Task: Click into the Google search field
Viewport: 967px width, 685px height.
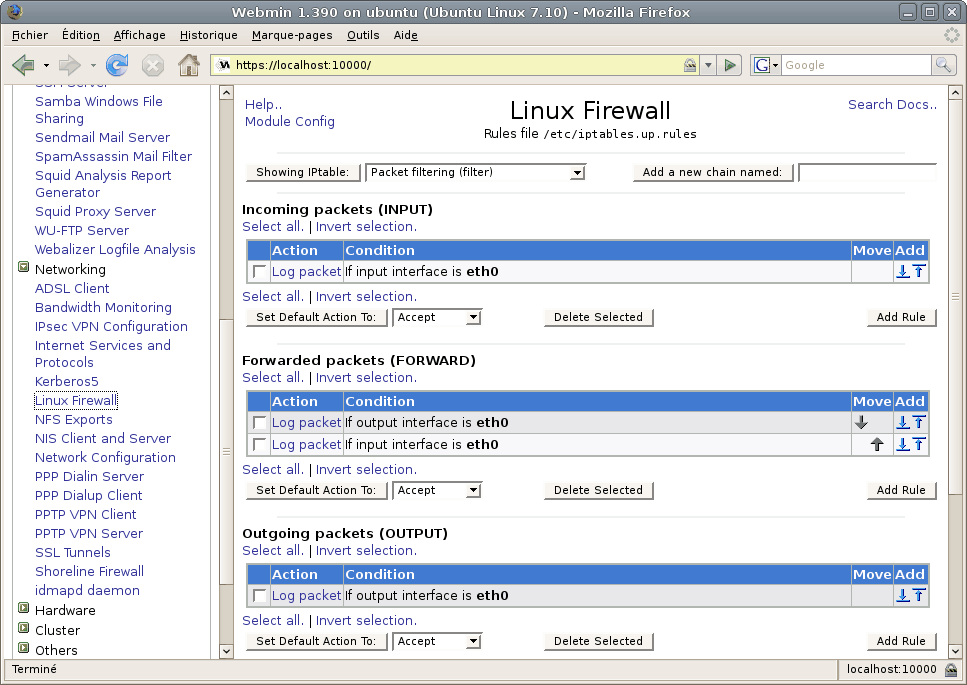Action: [857, 65]
